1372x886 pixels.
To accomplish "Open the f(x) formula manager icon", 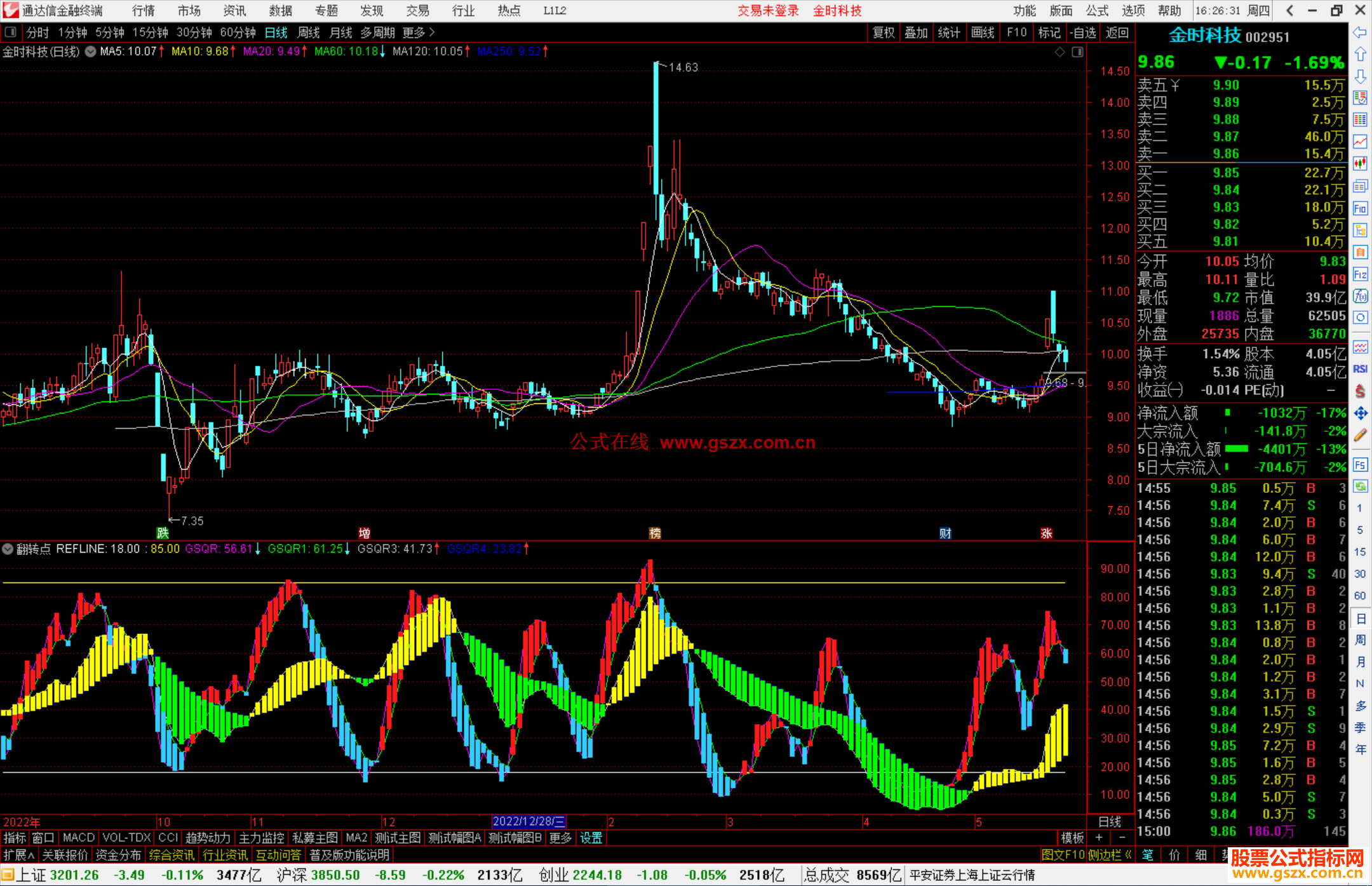I will coord(1360,296).
